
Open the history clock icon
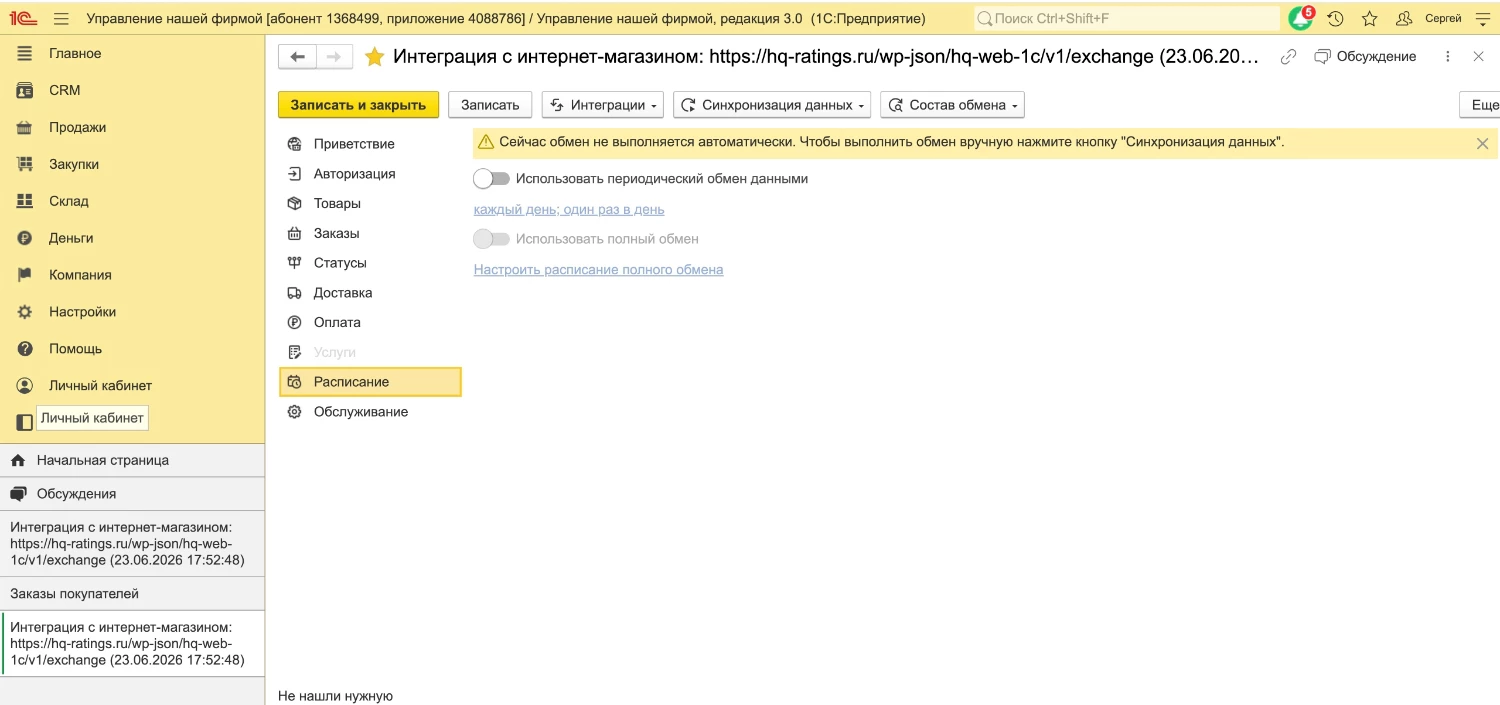(1335, 18)
